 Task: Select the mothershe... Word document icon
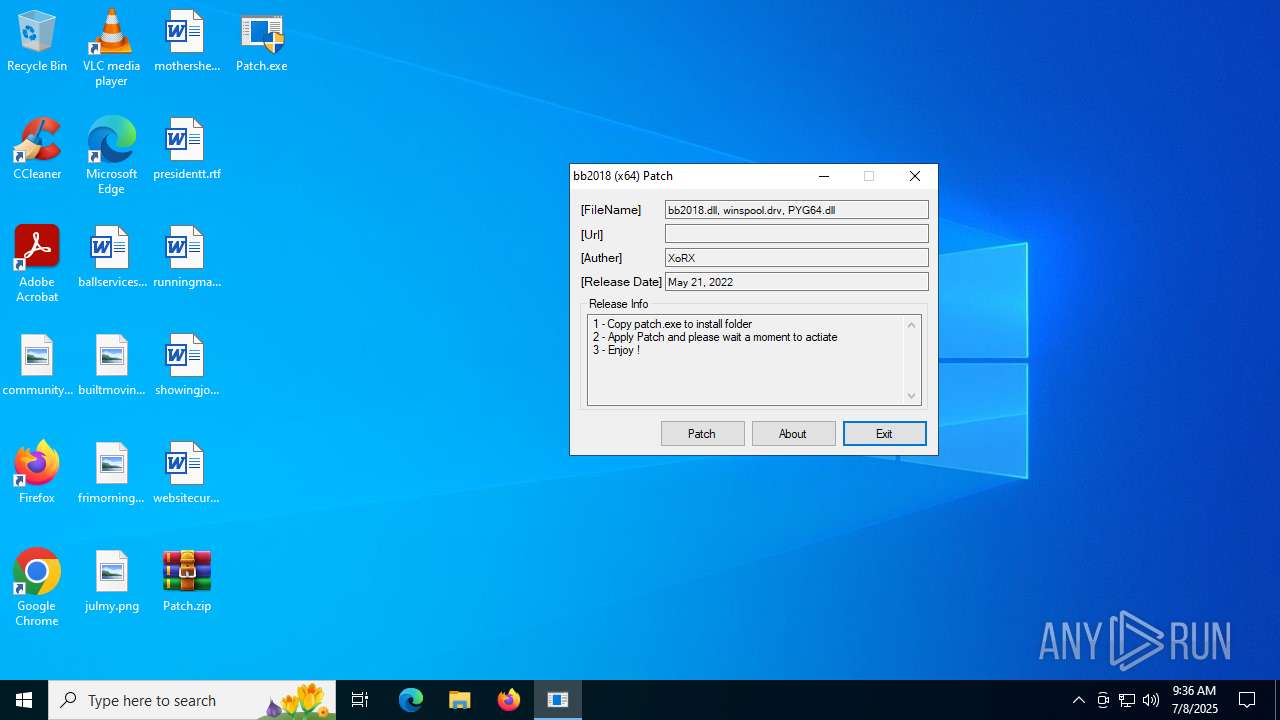click(x=186, y=42)
